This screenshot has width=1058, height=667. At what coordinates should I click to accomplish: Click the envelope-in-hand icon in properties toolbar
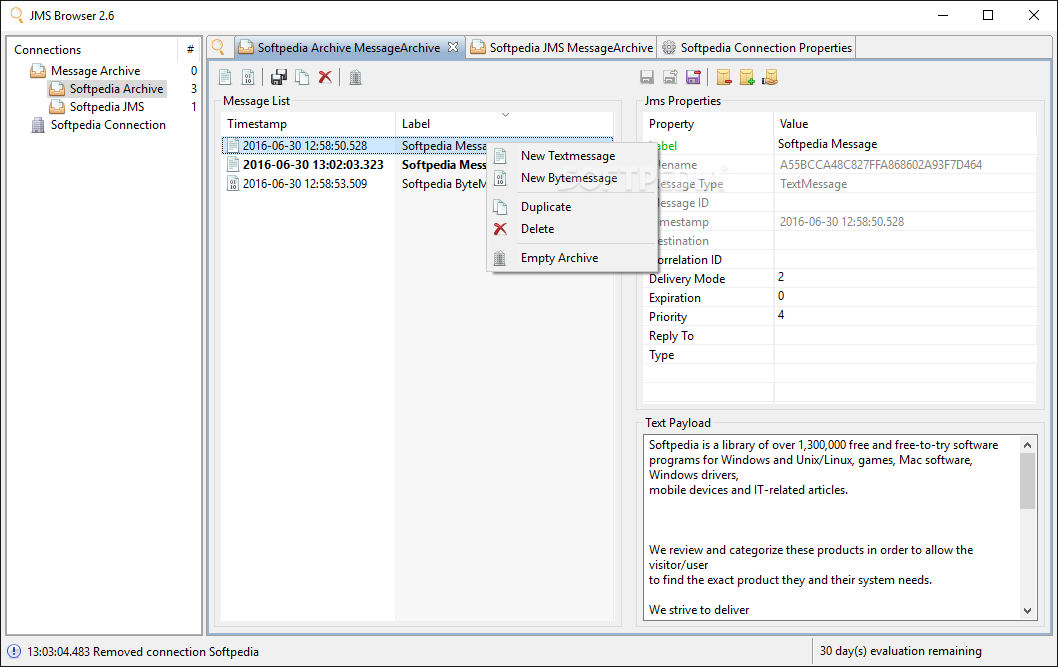click(x=770, y=78)
